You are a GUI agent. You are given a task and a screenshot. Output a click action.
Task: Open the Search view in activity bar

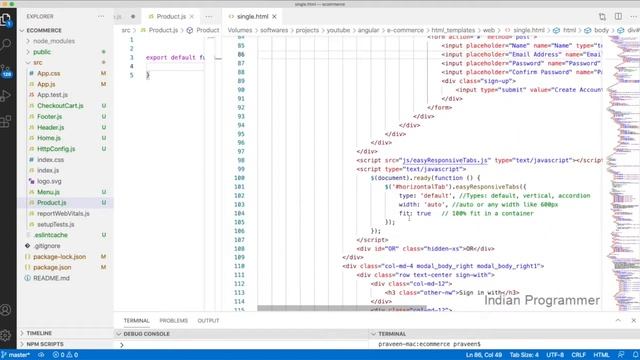pos(6,44)
